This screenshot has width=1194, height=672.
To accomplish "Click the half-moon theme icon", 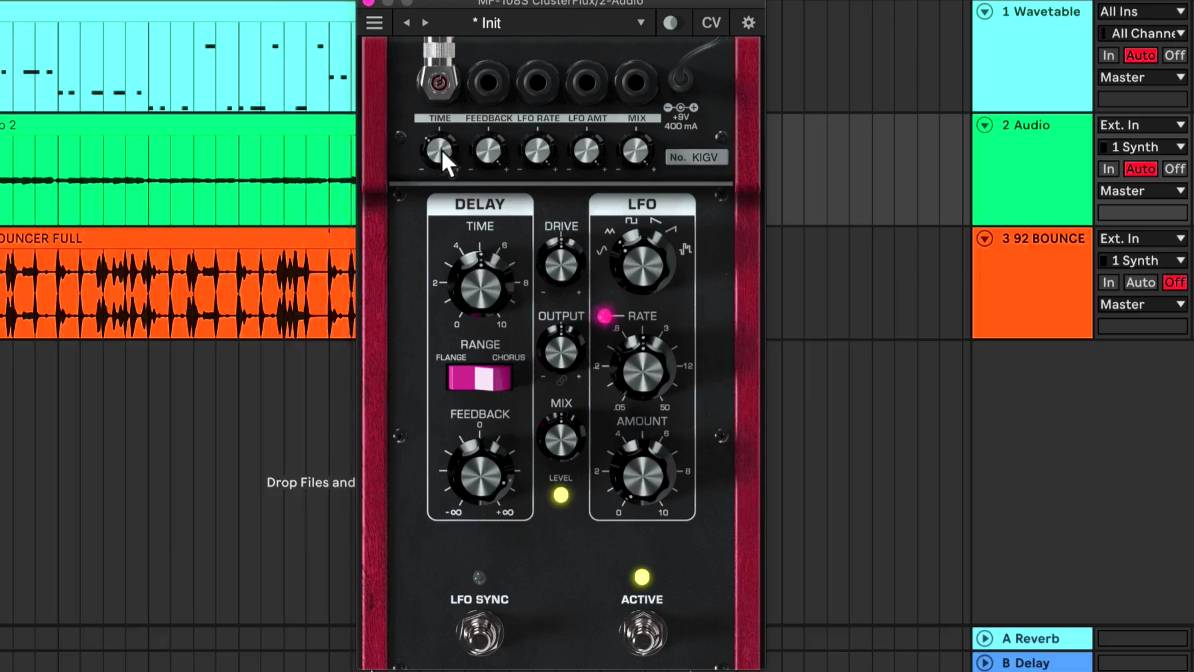I will click(670, 23).
